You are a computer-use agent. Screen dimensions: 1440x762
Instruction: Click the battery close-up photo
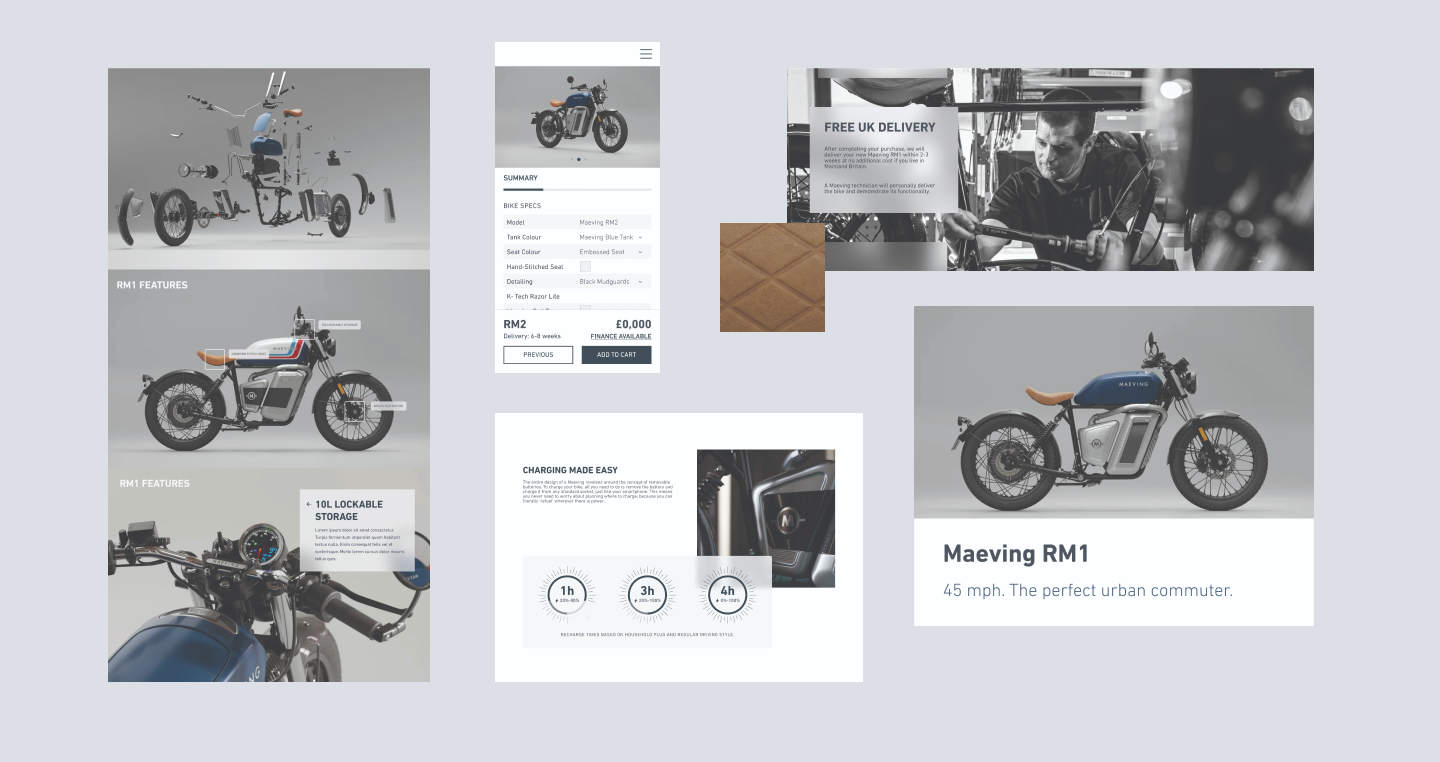[766, 518]
